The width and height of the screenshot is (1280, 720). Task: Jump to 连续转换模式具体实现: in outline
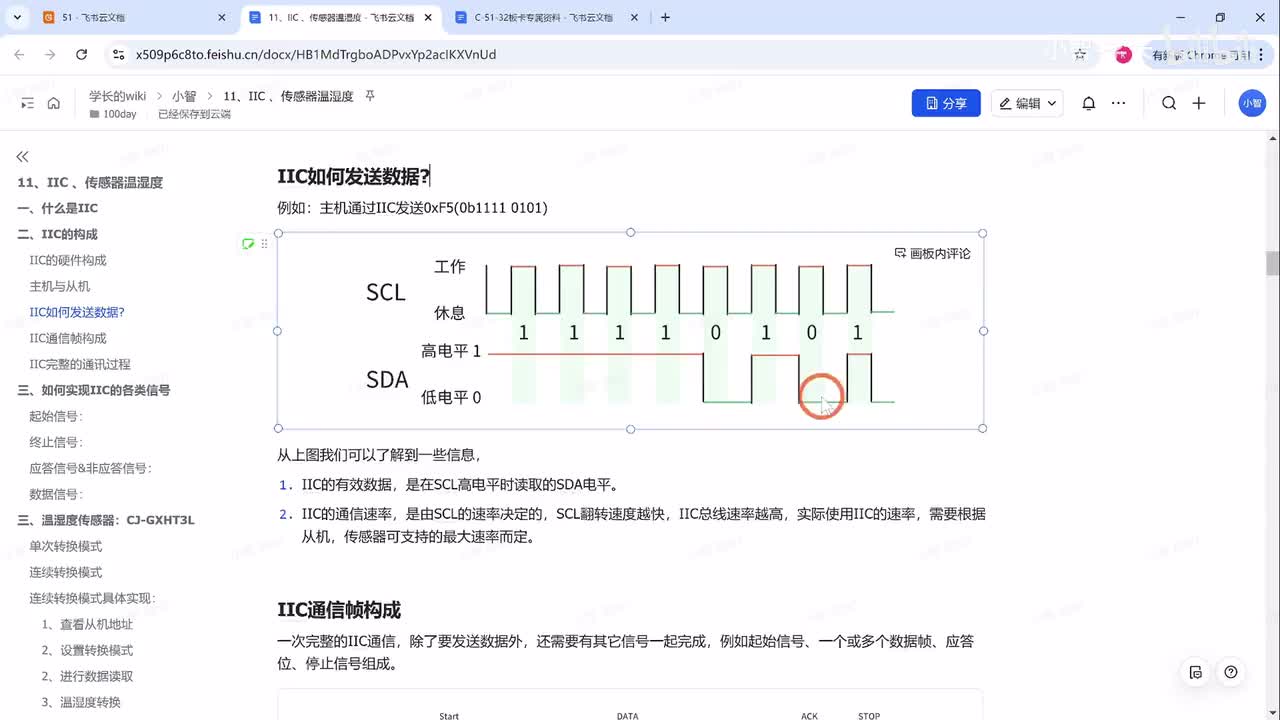tap(92, 598)
